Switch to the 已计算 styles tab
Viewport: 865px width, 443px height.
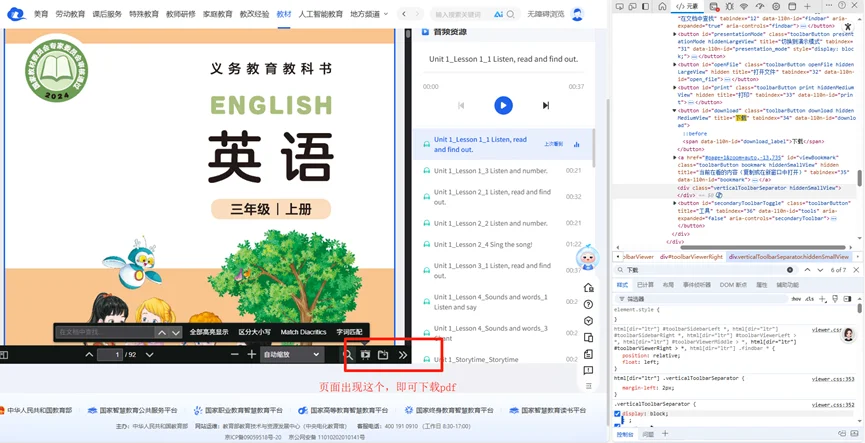coord(645,285)
